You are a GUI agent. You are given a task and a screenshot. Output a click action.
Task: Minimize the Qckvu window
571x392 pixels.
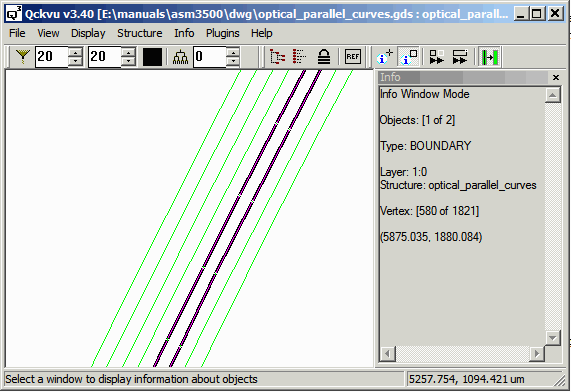[x=521, y=14]
